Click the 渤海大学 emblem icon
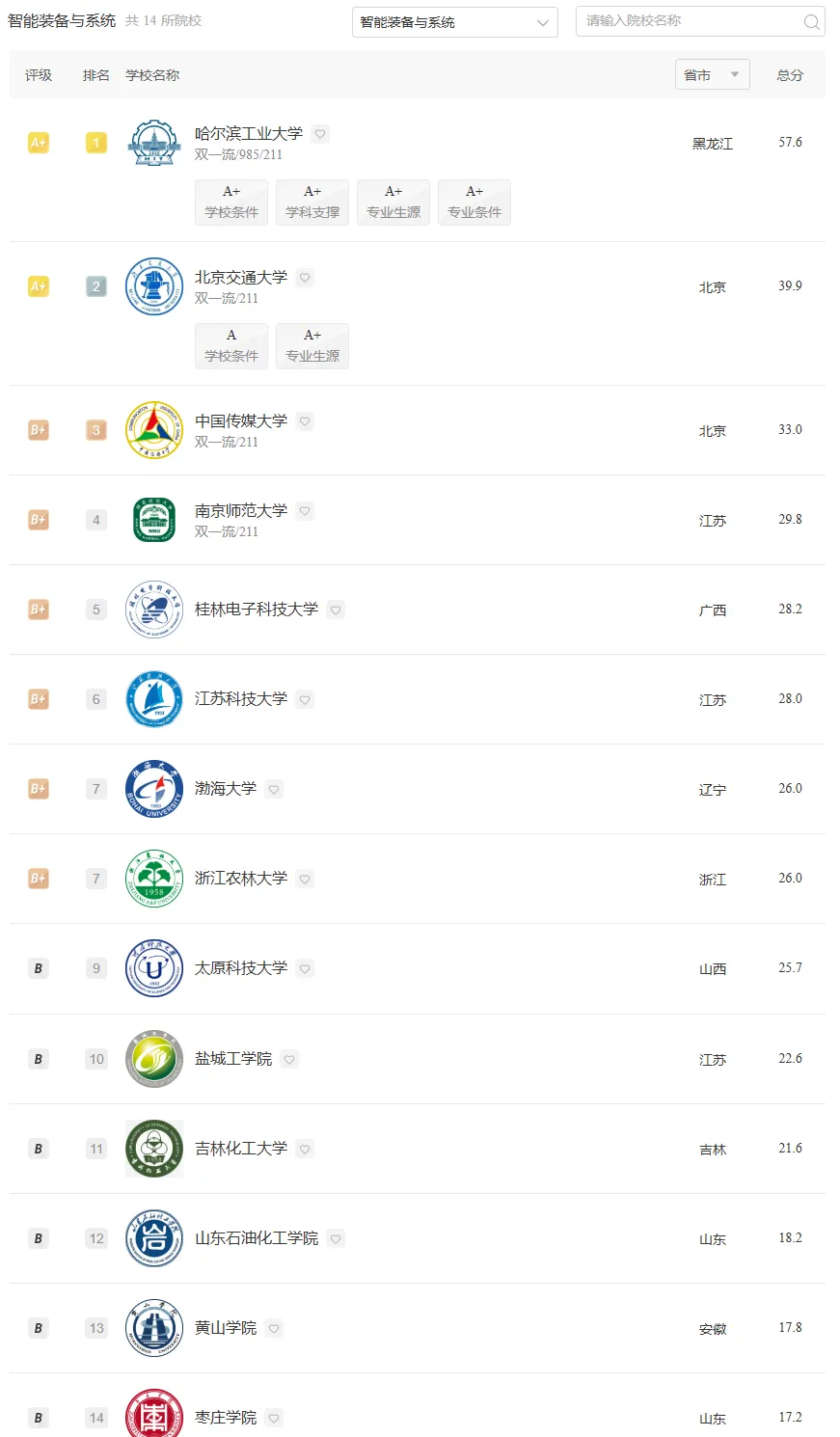This screenshot has height=1437, width=840. coord(154,789)
